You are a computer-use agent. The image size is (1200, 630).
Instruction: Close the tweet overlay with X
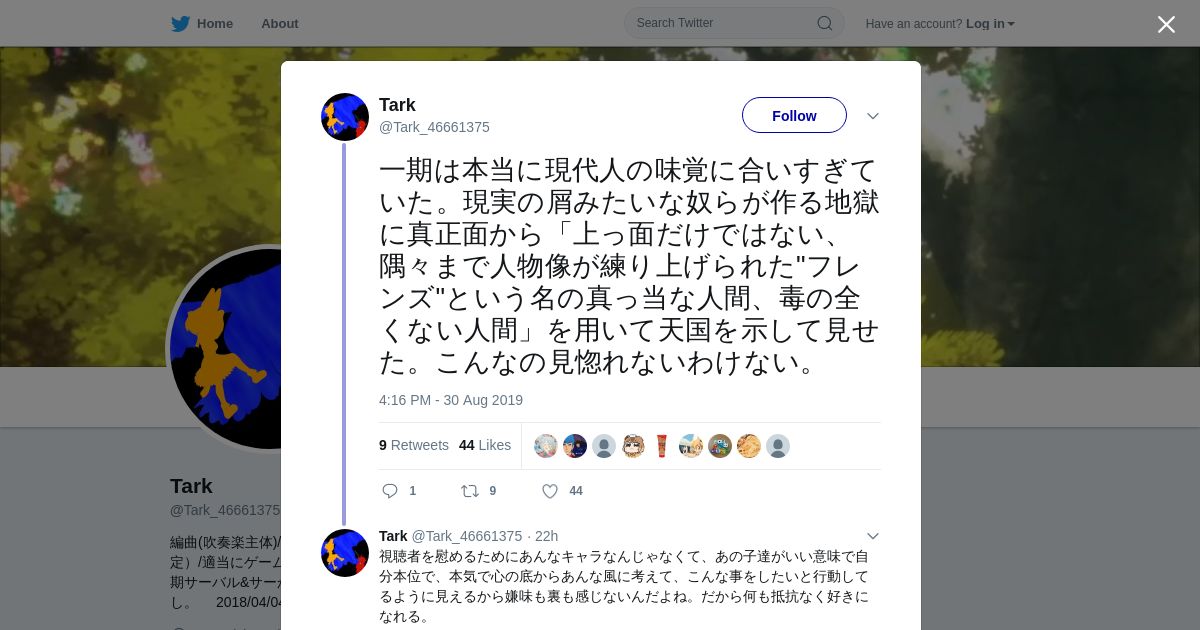[x=1166, y=24]
